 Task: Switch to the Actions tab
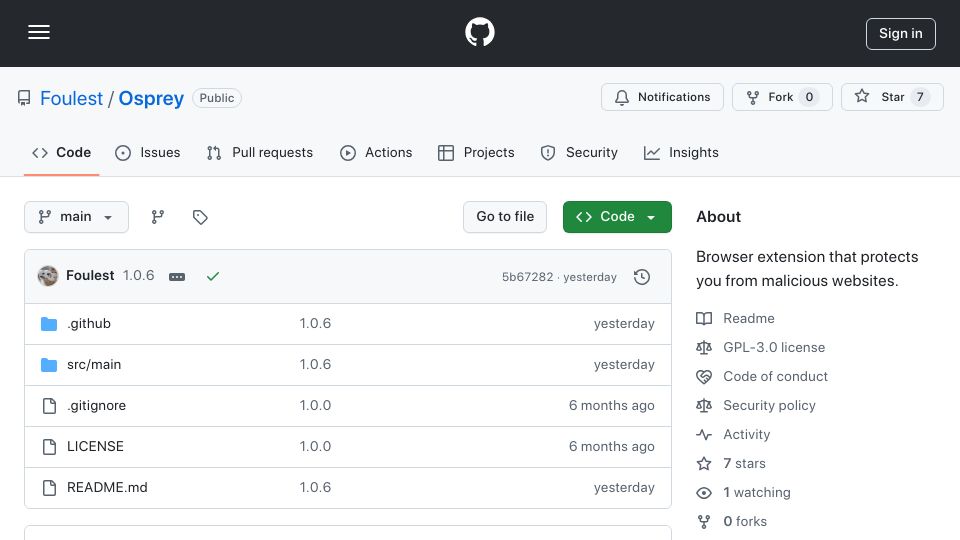[376, 152]
